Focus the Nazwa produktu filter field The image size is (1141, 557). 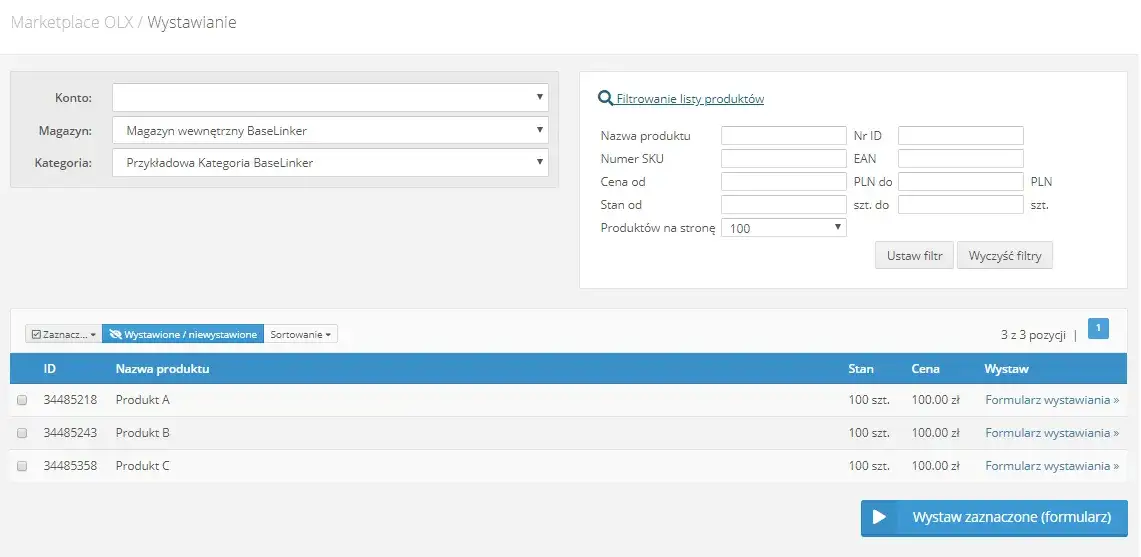[784, 135]
